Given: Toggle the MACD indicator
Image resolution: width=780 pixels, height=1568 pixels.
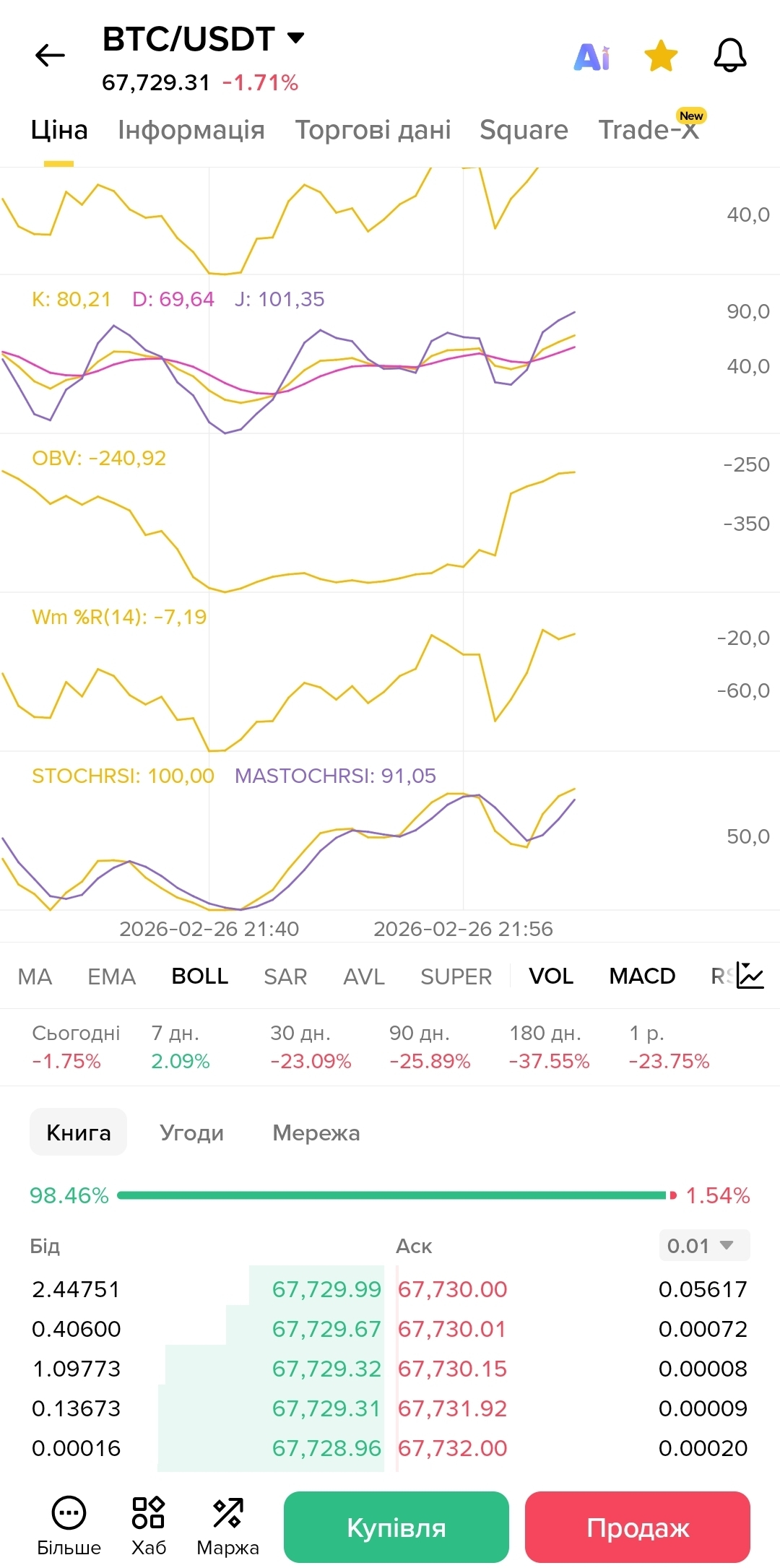Looking at the screenshot, I should pos(642,976).
